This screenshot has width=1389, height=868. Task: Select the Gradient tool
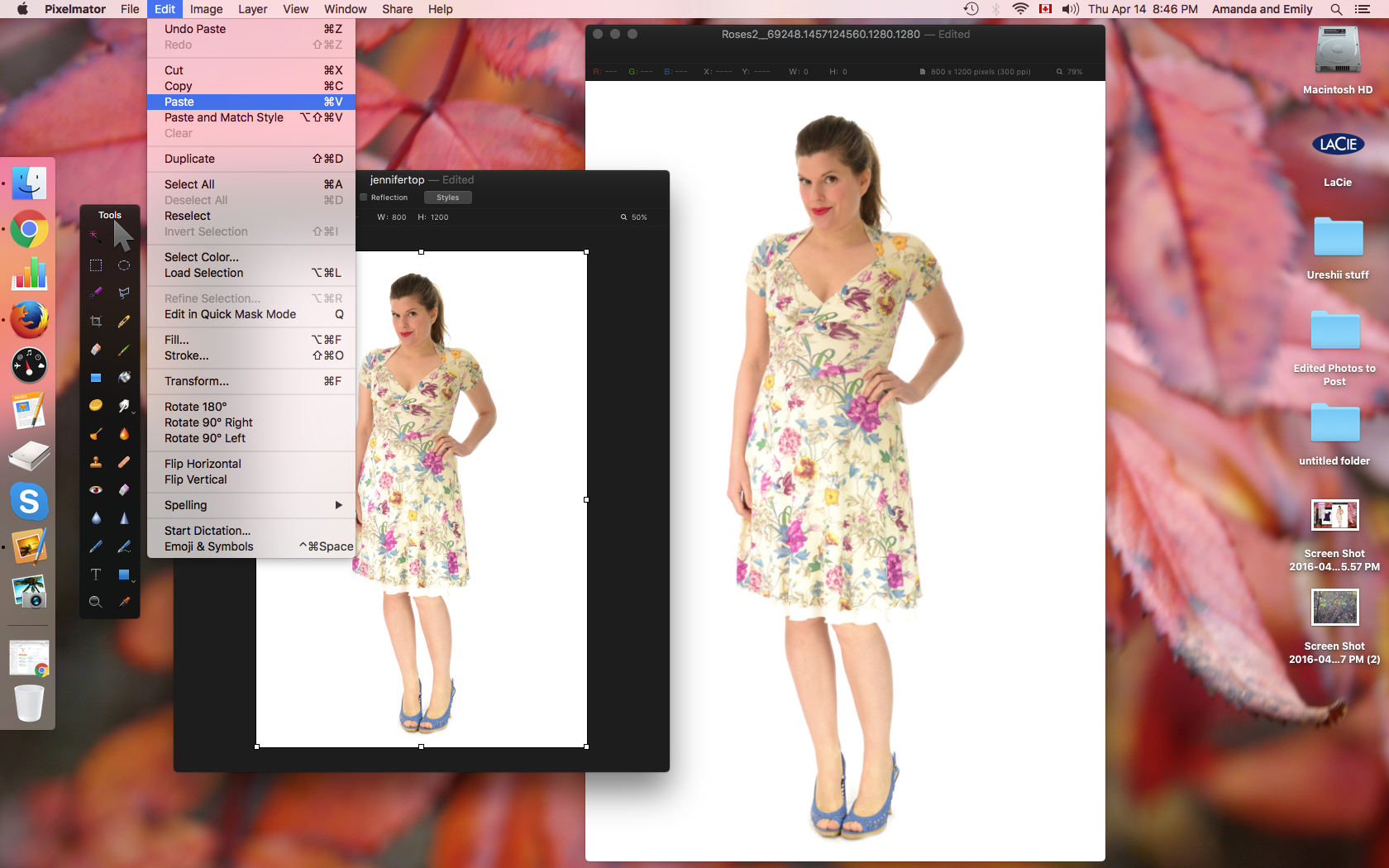(96, 378)
